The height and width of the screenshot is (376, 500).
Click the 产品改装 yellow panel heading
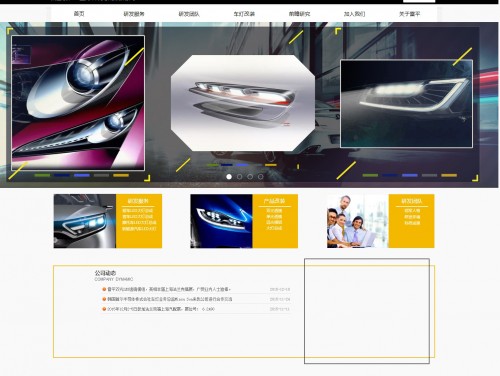point(274,201)
